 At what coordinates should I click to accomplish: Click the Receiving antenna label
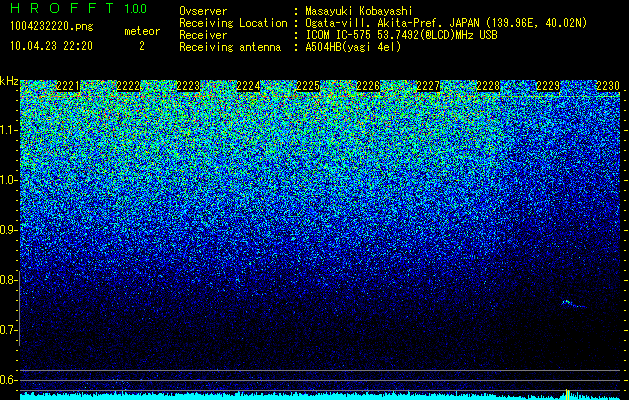click(x=230, y=47)
